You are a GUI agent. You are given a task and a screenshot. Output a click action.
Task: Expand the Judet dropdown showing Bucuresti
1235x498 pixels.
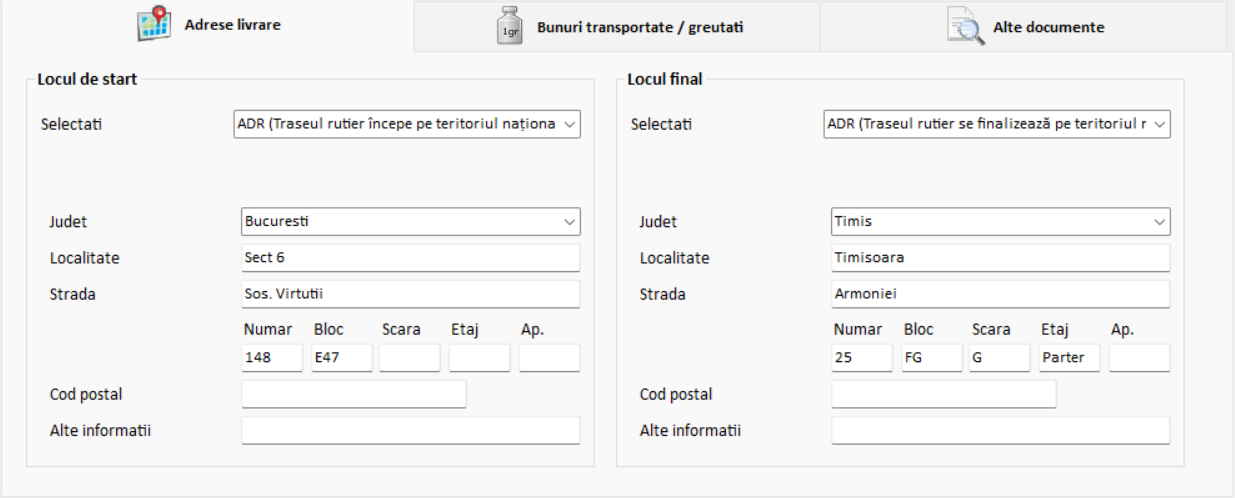point(411,221)
